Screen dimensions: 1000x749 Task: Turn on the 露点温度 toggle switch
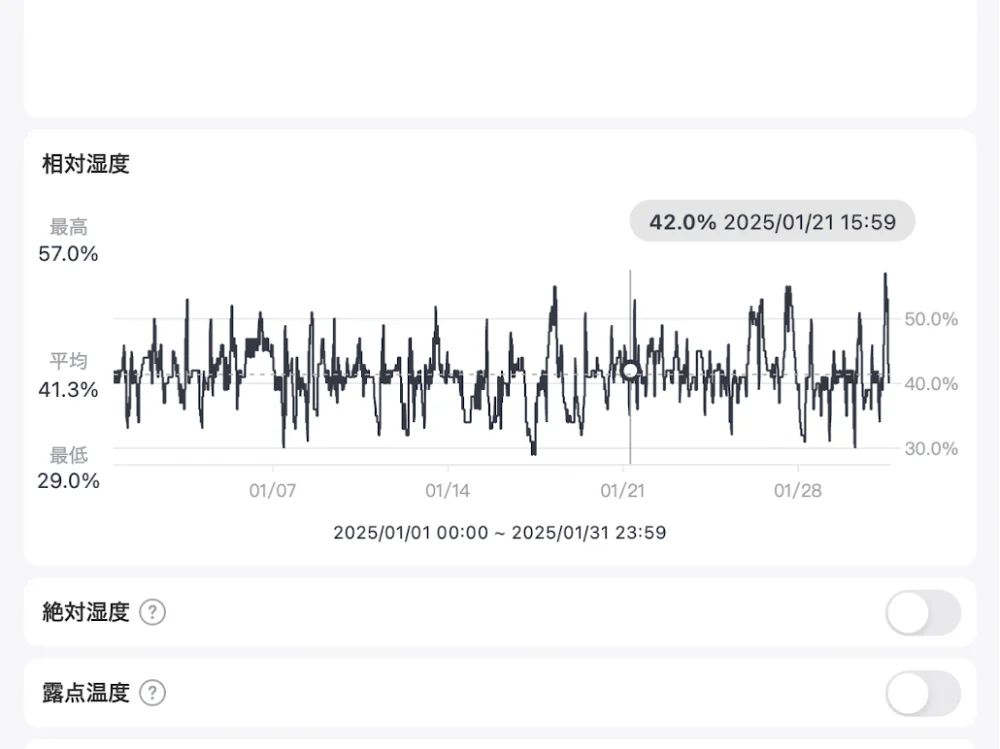click(x=922, y=693)
